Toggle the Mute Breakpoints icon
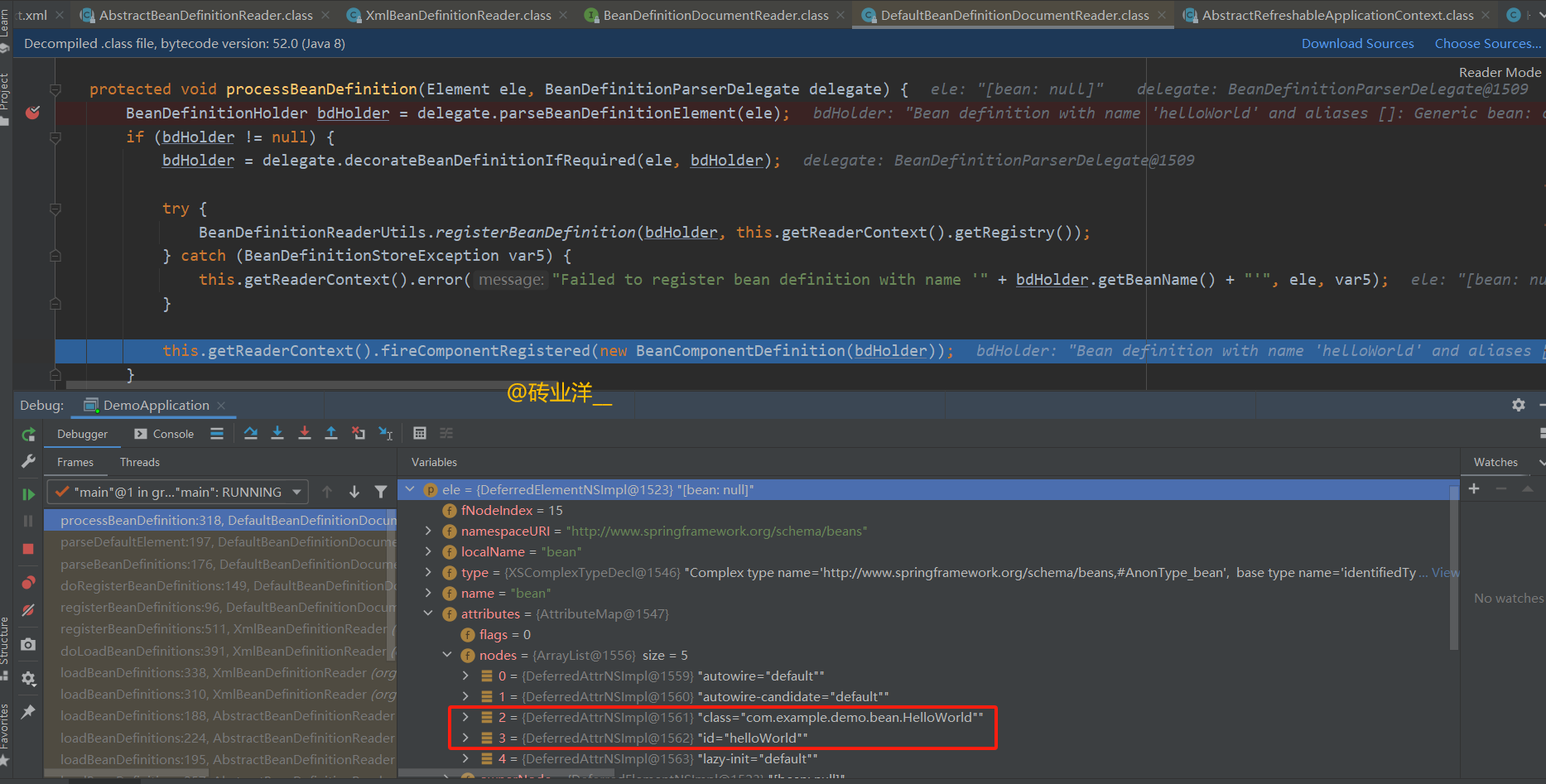 28,610
